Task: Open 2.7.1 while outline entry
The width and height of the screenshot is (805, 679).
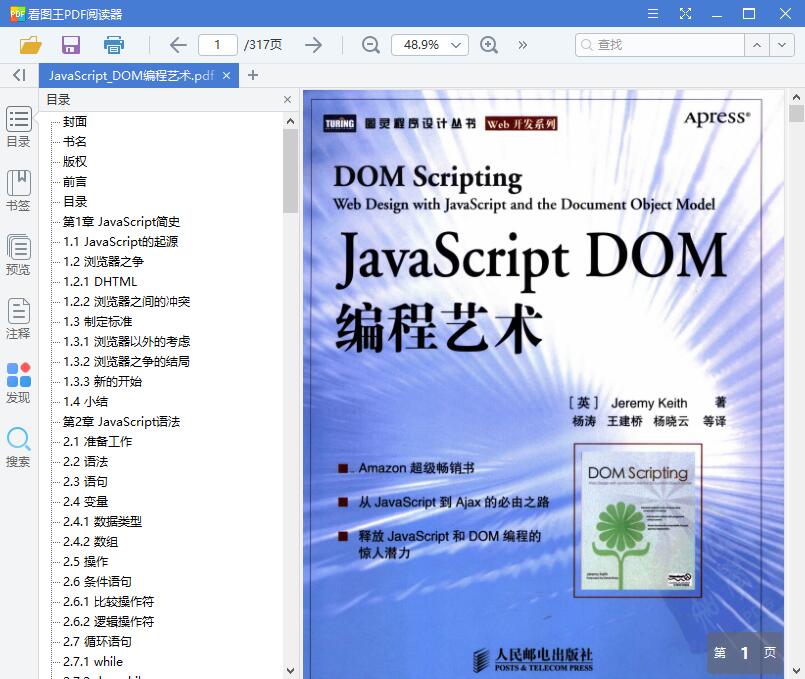Action: (x=93, y=662)
